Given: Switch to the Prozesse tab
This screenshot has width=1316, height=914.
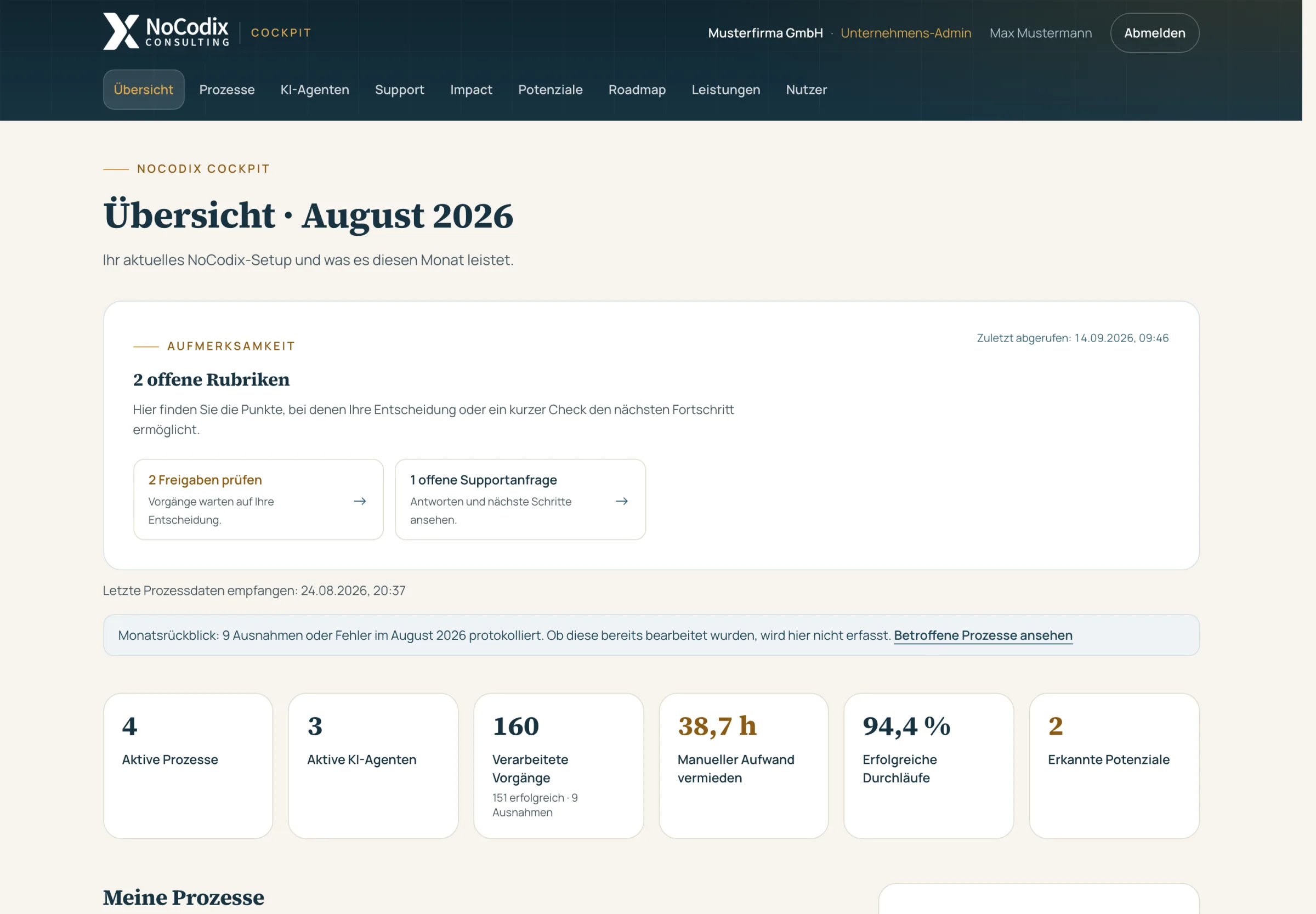Looking at the screenshot, I should 227,89.
